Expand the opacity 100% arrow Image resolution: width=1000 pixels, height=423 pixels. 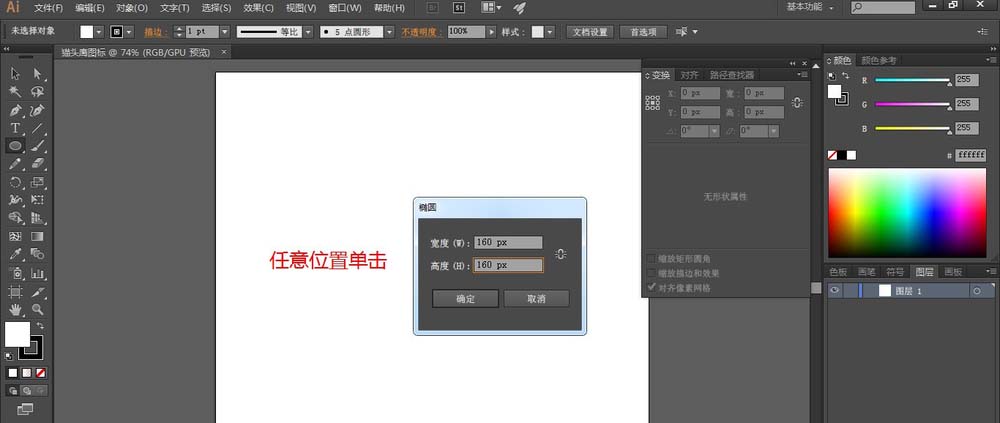491,32
